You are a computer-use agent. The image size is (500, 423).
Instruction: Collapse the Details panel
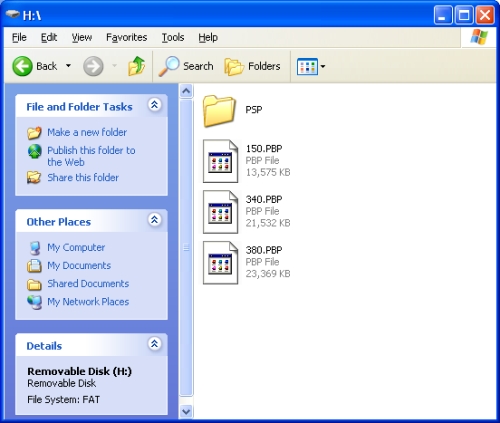click(154, 344)
